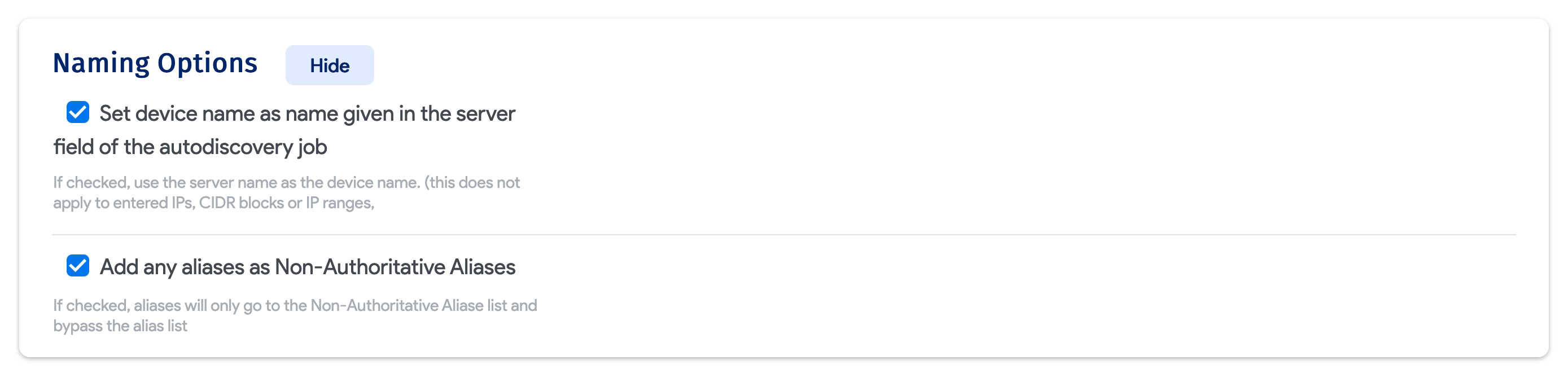Click the 'apply to entered IPs, CIDR blocks' text line
The image size is (1568, 369).
point(213,203)
